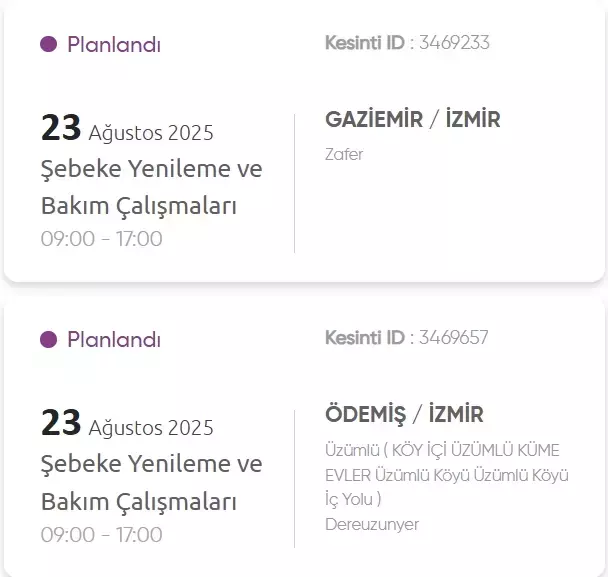Click the purple status dot on the Ödemiş card
The height and width of the screenshot is (577, 608).
(48, 339)
